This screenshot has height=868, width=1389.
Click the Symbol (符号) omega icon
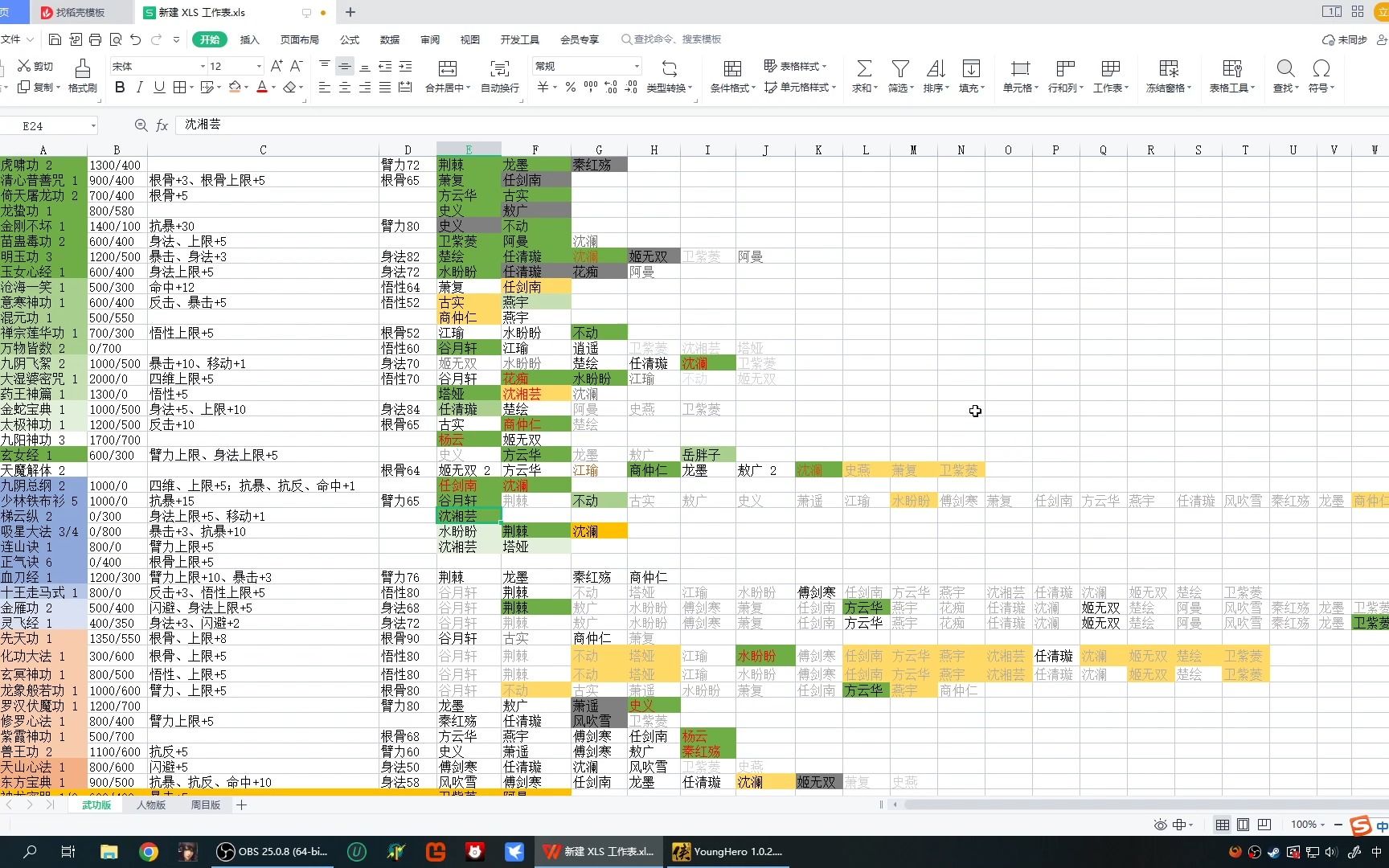[x=1321, y=68]
